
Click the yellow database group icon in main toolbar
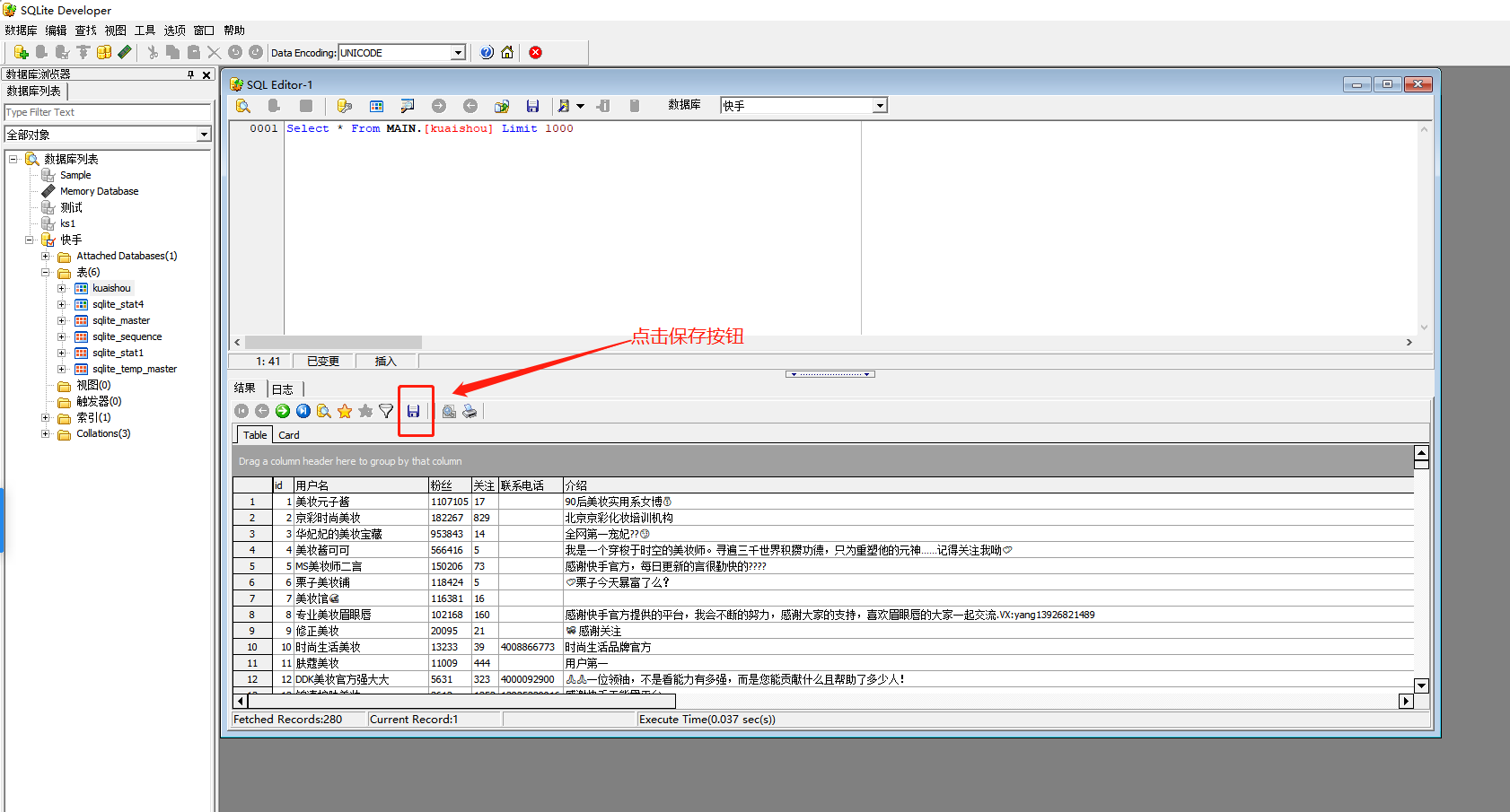[104, 52]
